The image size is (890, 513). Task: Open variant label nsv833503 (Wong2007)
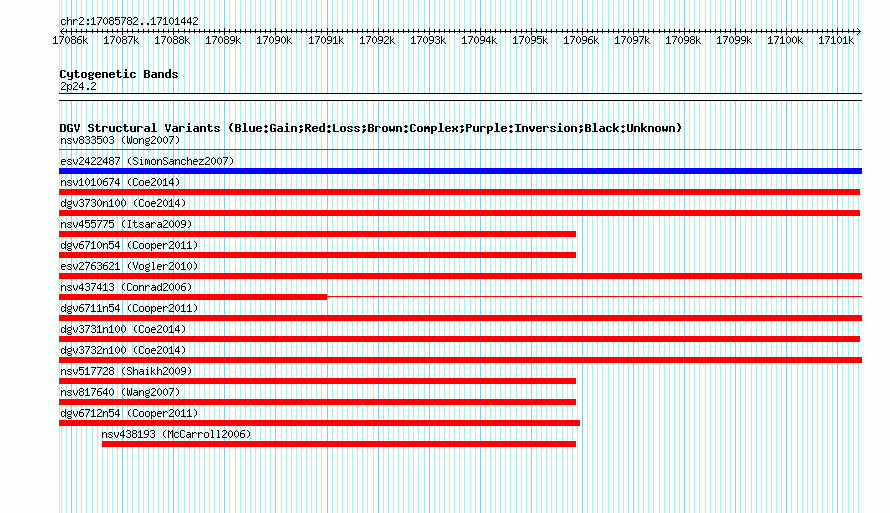coord(120,140)
